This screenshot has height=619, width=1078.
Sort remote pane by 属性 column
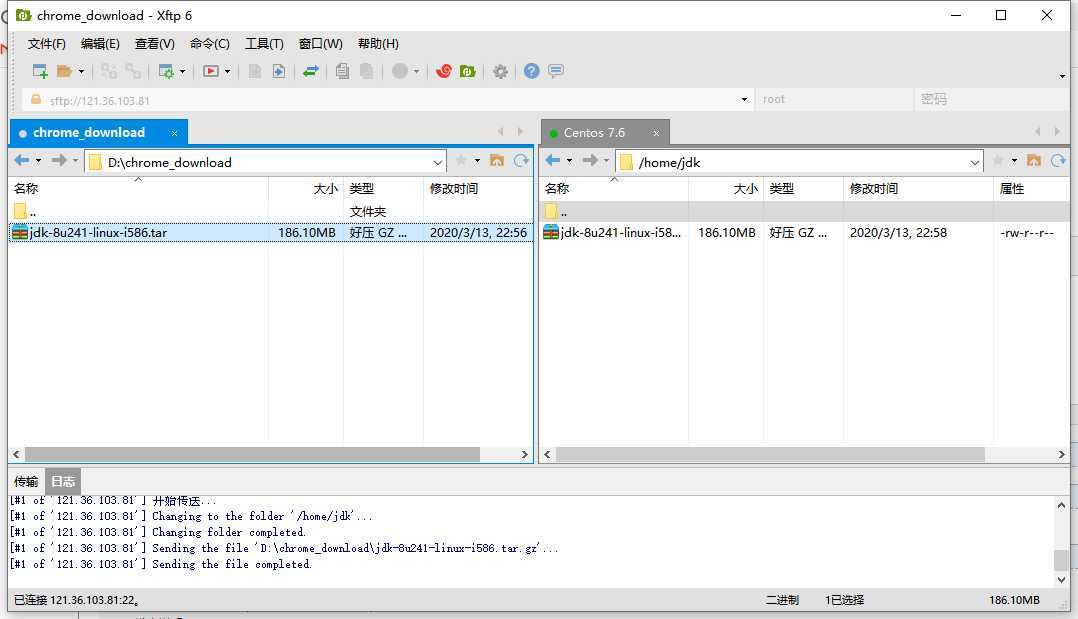(x=1031, y=188)
